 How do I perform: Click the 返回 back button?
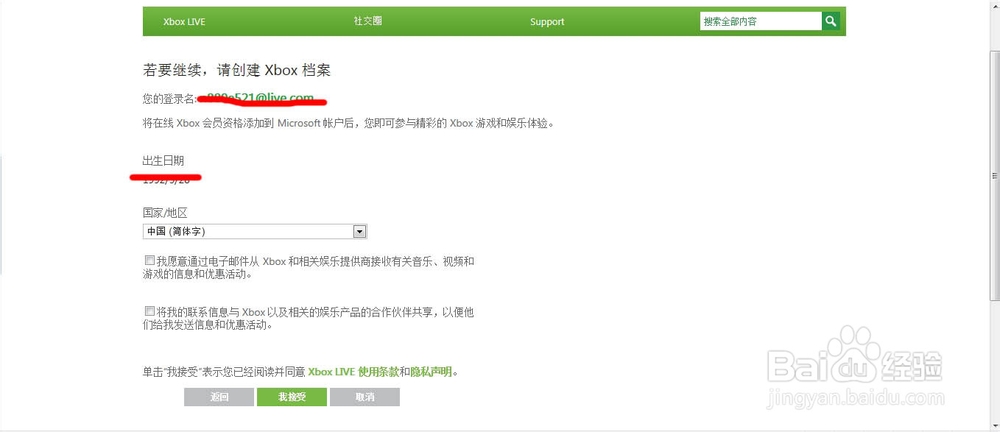219,397
